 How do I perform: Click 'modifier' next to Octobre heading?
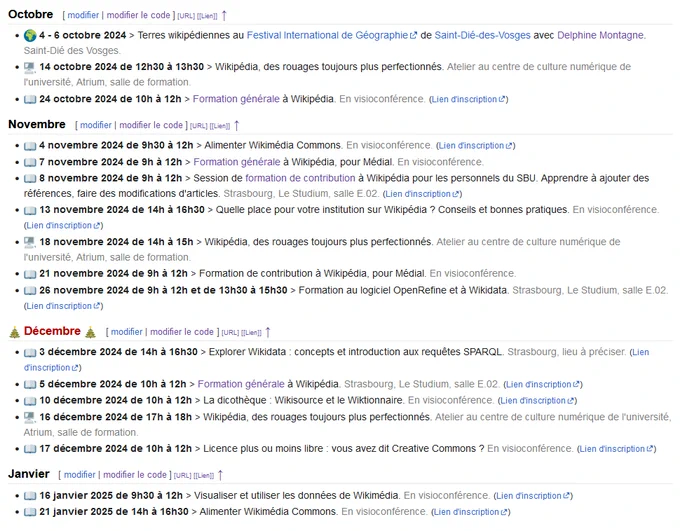(x=83, y=15)
